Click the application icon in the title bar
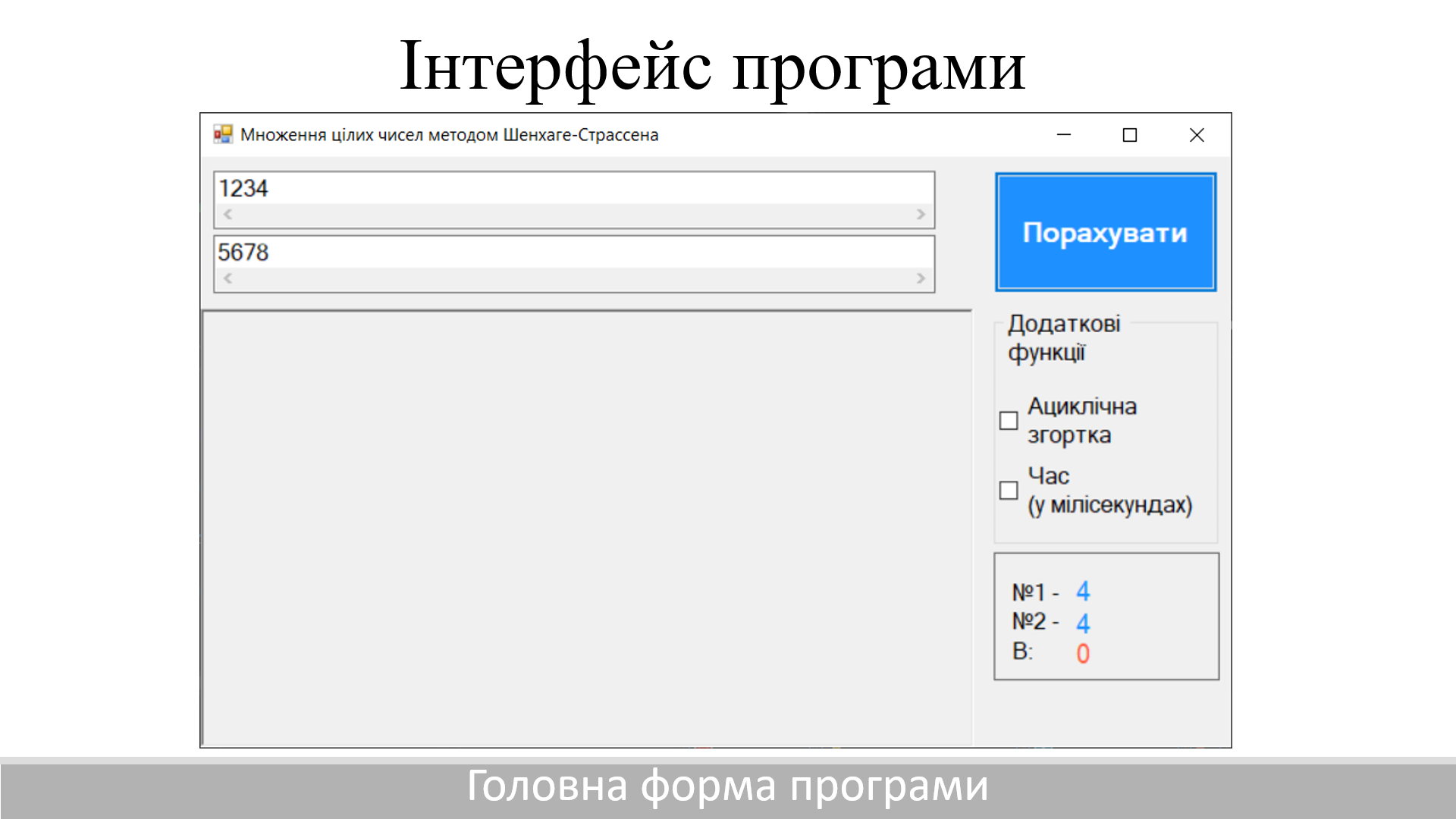 click(x=222, y=135)
